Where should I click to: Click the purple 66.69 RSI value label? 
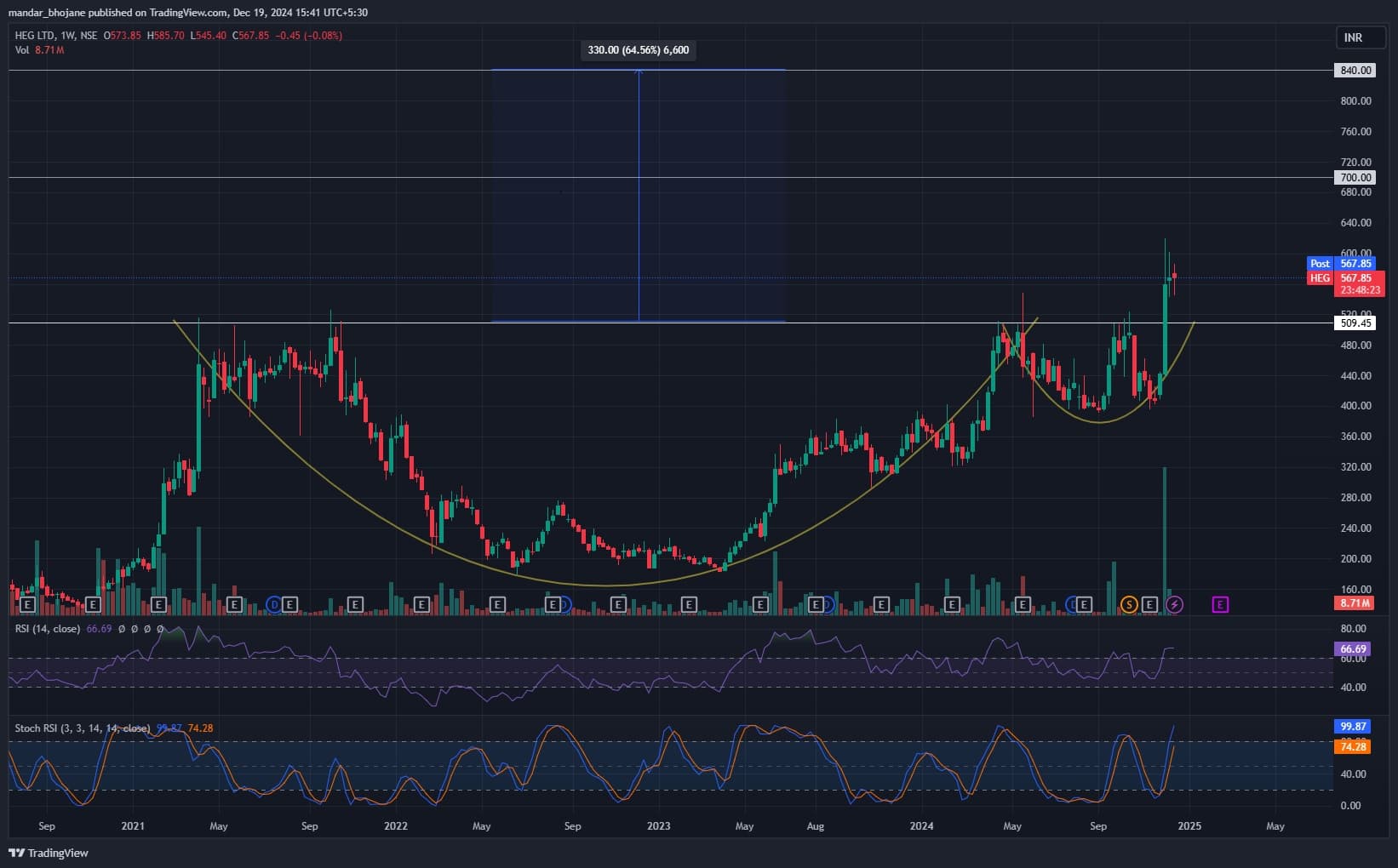tap(1353, 649)
